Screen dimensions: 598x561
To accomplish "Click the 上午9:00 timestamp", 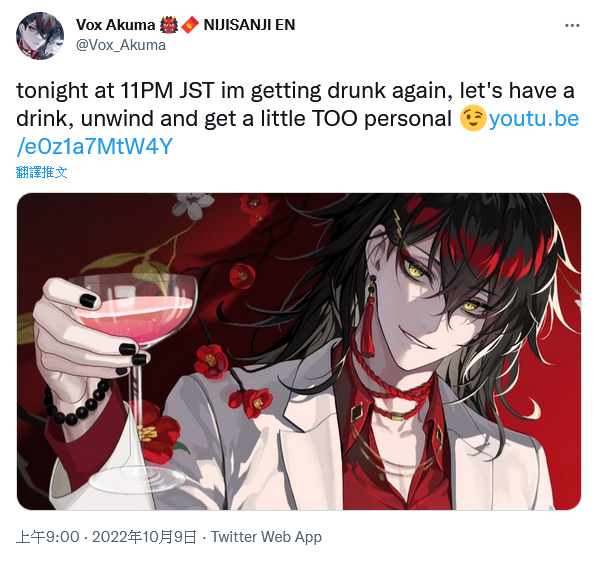I will coord(48,537).
